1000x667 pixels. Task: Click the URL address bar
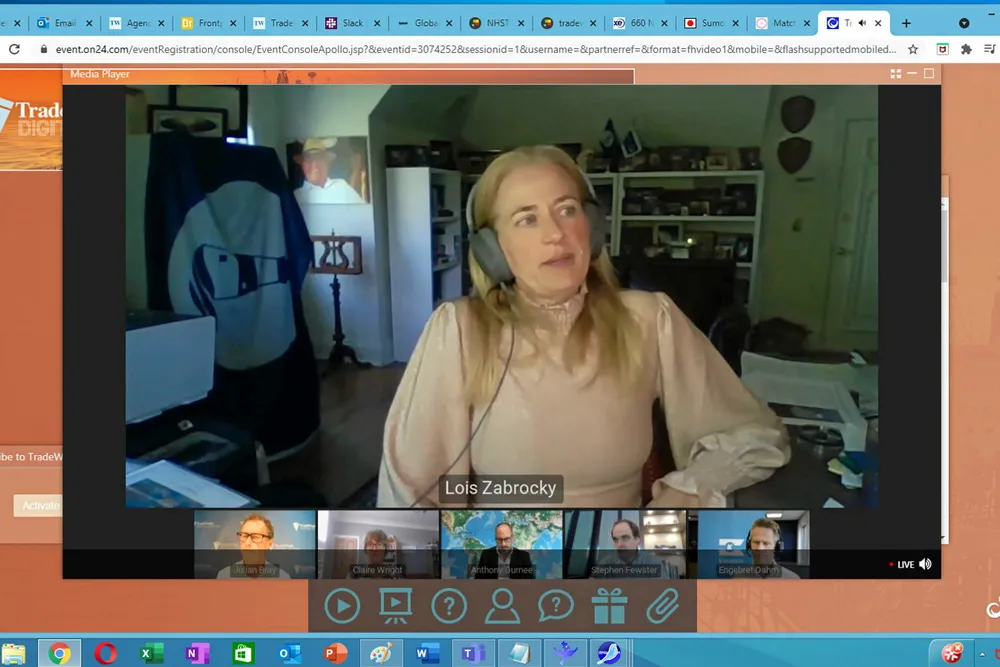[470, 49]
